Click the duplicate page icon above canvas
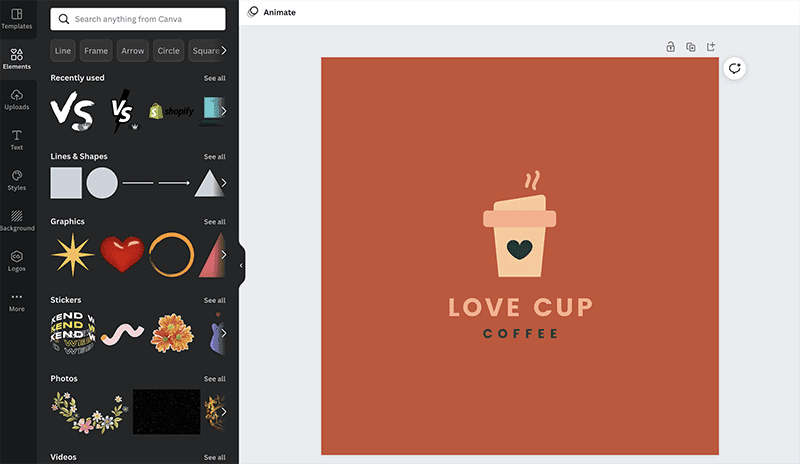800x464 pixels. coord(691,47)
